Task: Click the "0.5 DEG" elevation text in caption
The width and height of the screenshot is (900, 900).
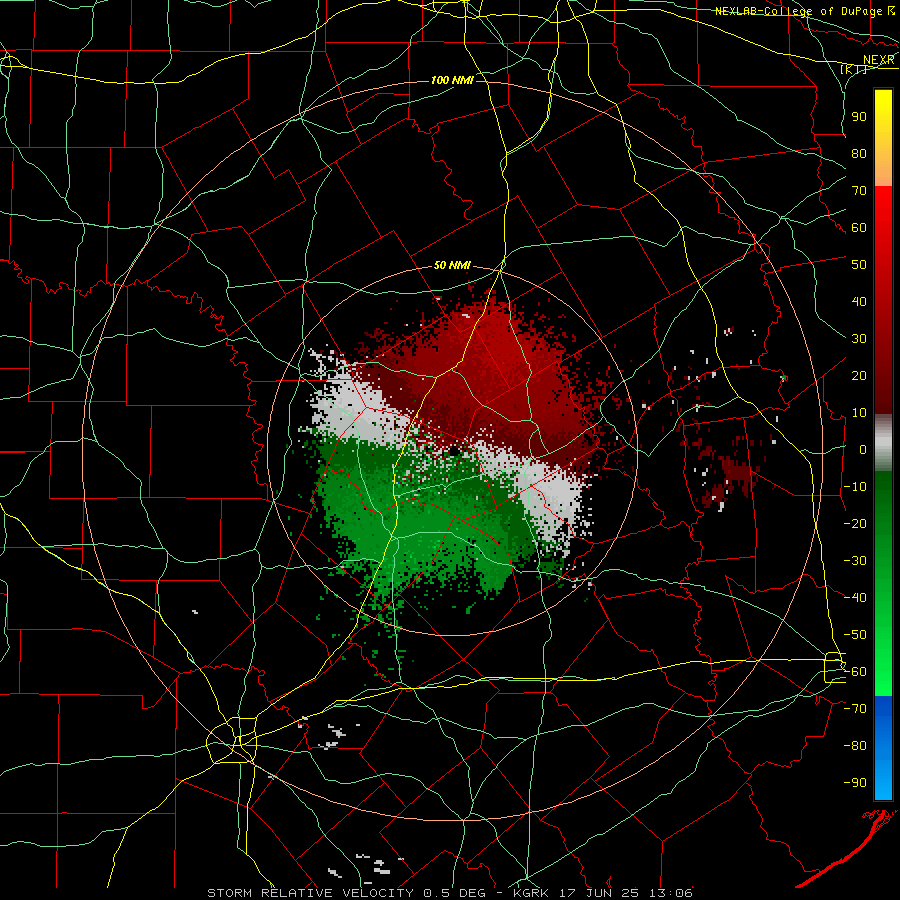Action: click(x=455, y=893)
